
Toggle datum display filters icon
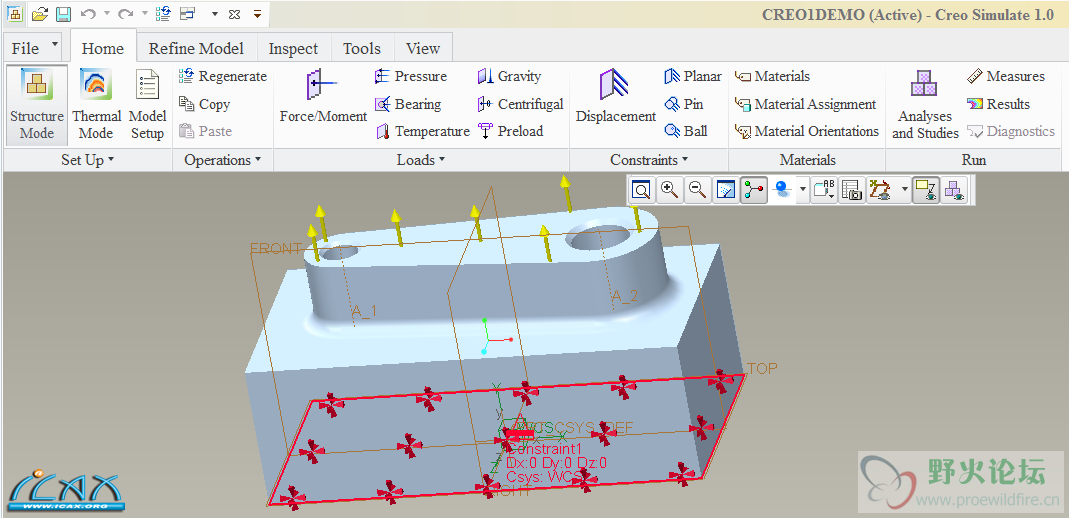tap(880, 190)
